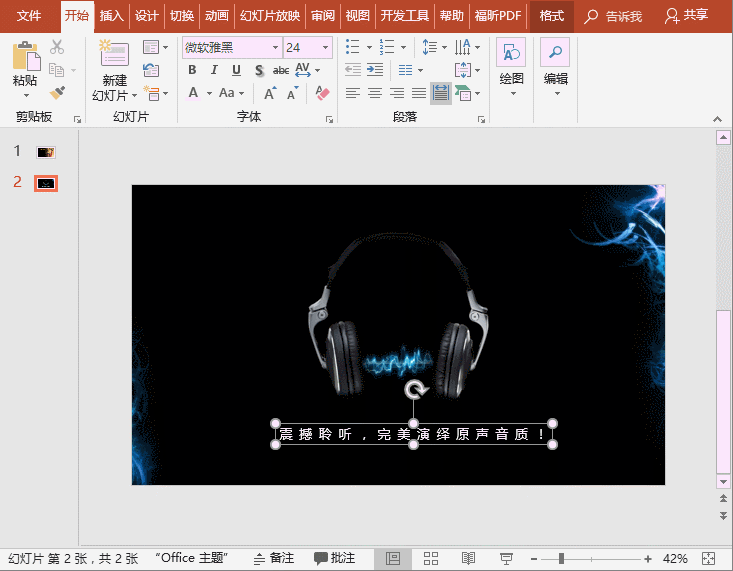Switch to Slide Sorter view
The height and width of the screenshot is (571, 733).
click(431, 558)
